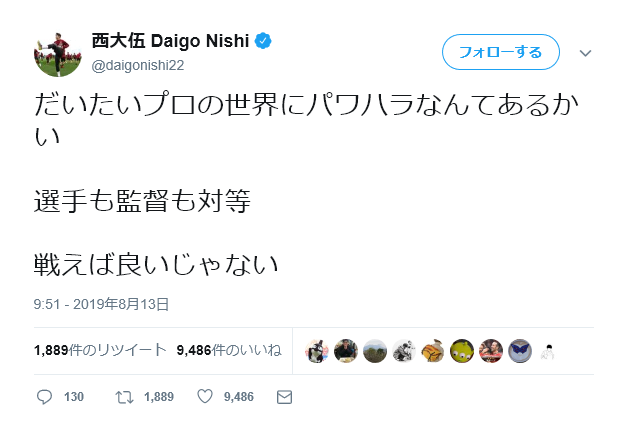Like the tweet with the heart icon

point(205,396)
